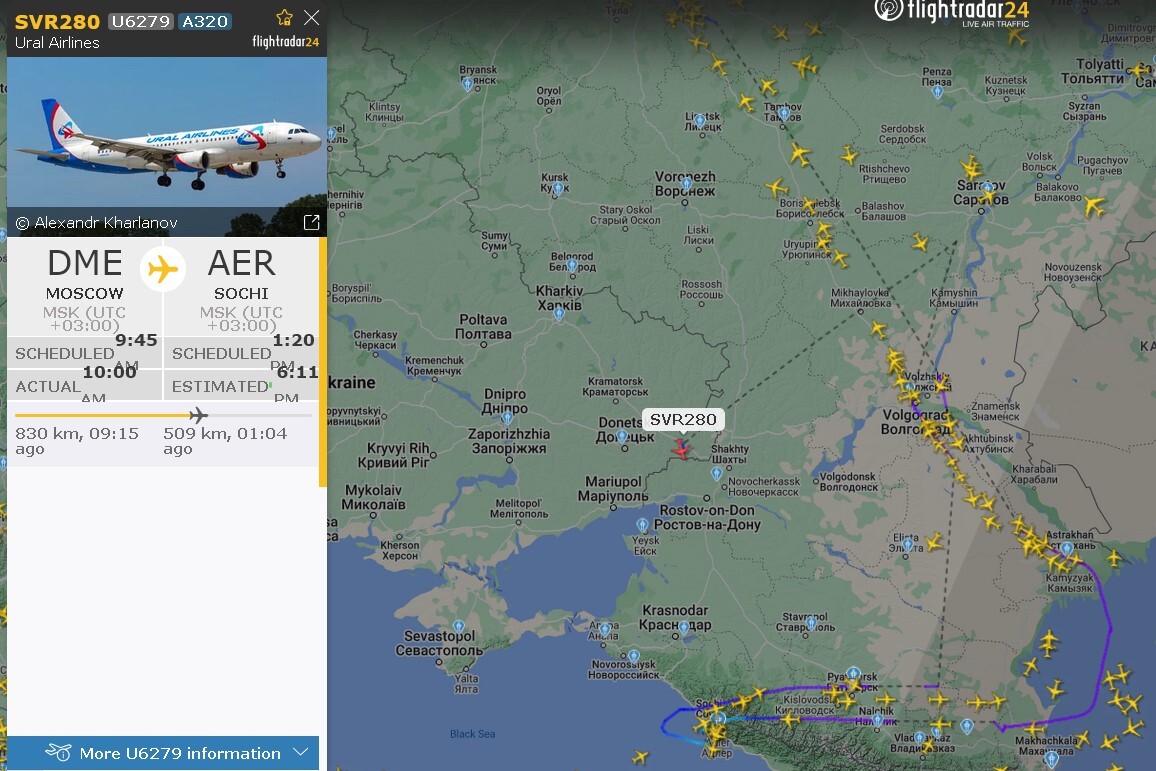Close the SVR280 flight details panel
1156x771 pixels.
[312, 18]
